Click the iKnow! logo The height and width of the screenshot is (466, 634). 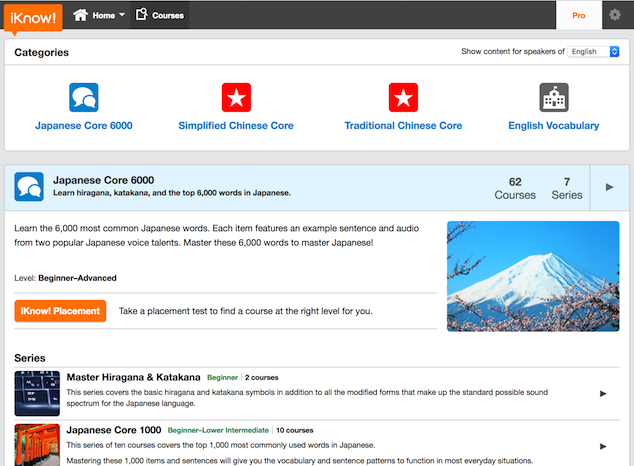pos(33,18)
